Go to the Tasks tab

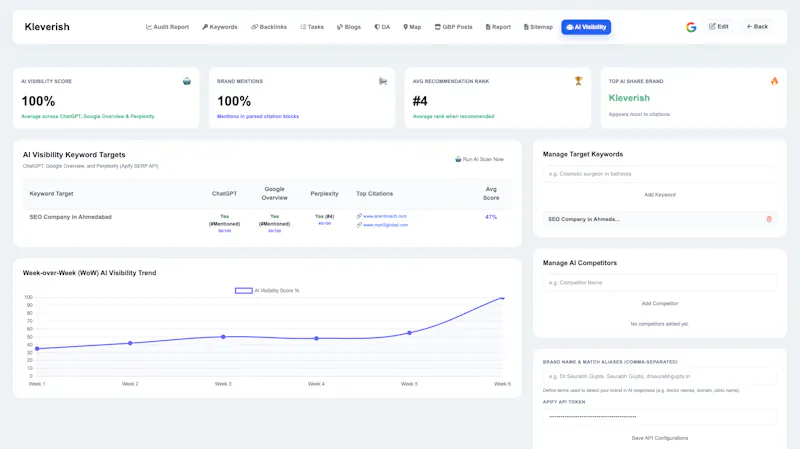312,27
